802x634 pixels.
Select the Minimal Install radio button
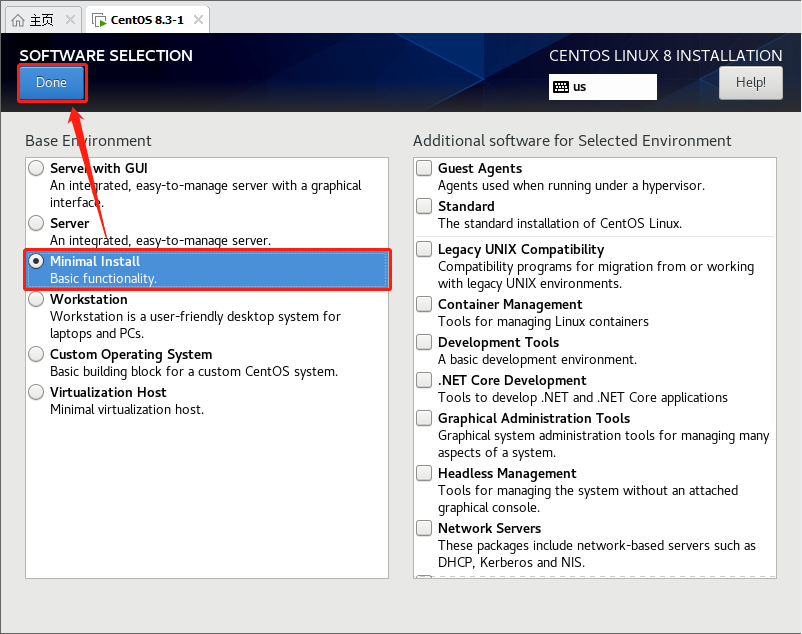pos(36,261)
